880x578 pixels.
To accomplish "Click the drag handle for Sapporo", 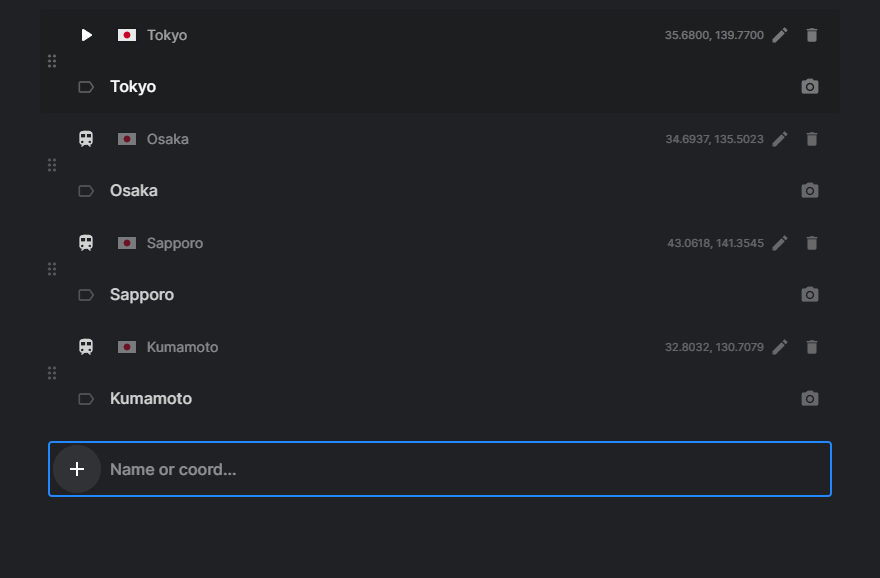I will (52, 269).
